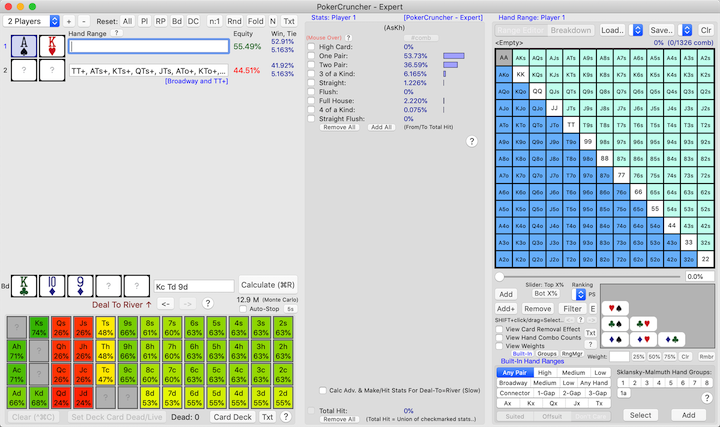Check the High Card stat checkbox

(311, 47)
